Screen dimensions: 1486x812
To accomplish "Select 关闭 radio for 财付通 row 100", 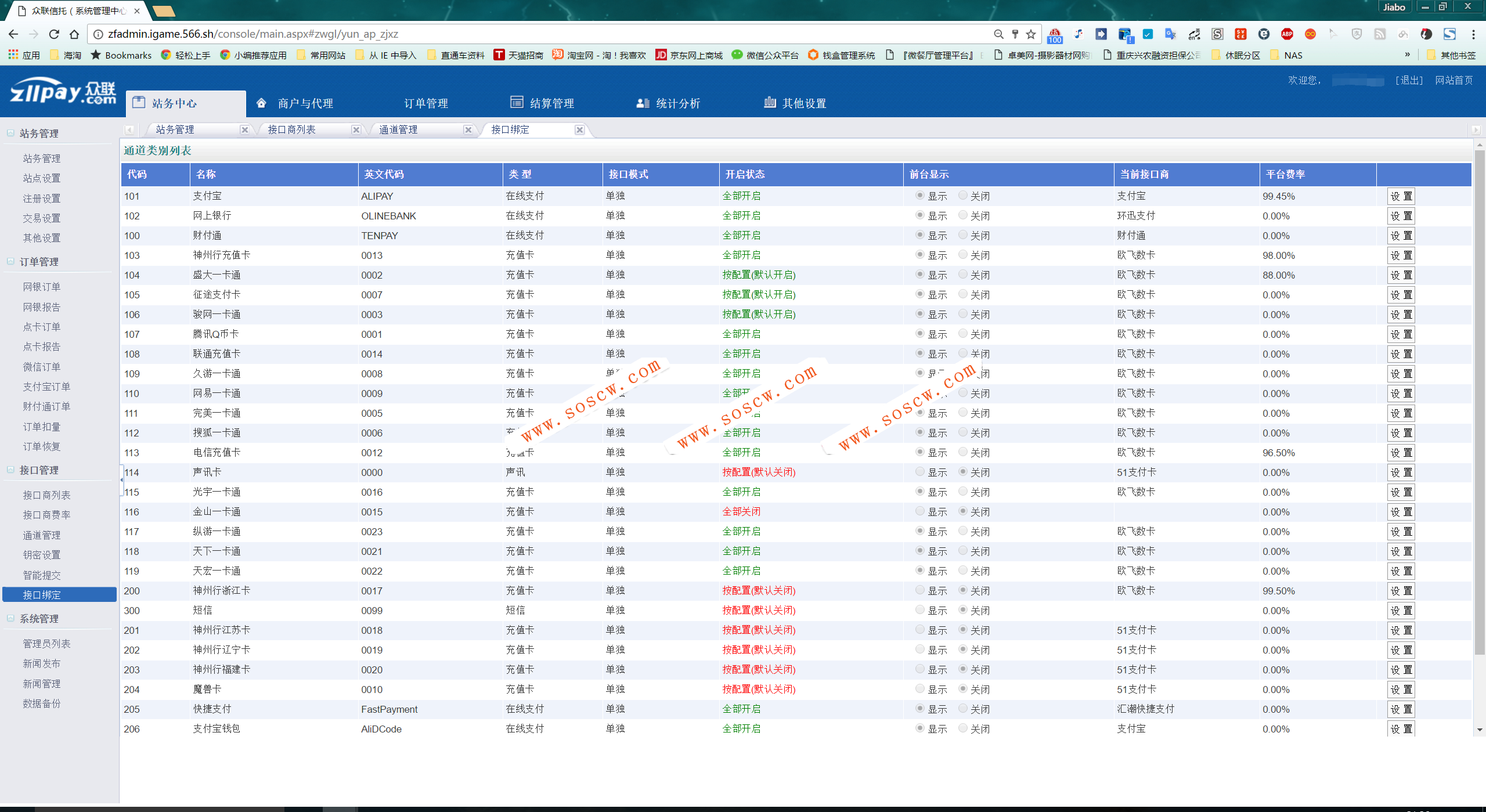I will tap(963, 235).
